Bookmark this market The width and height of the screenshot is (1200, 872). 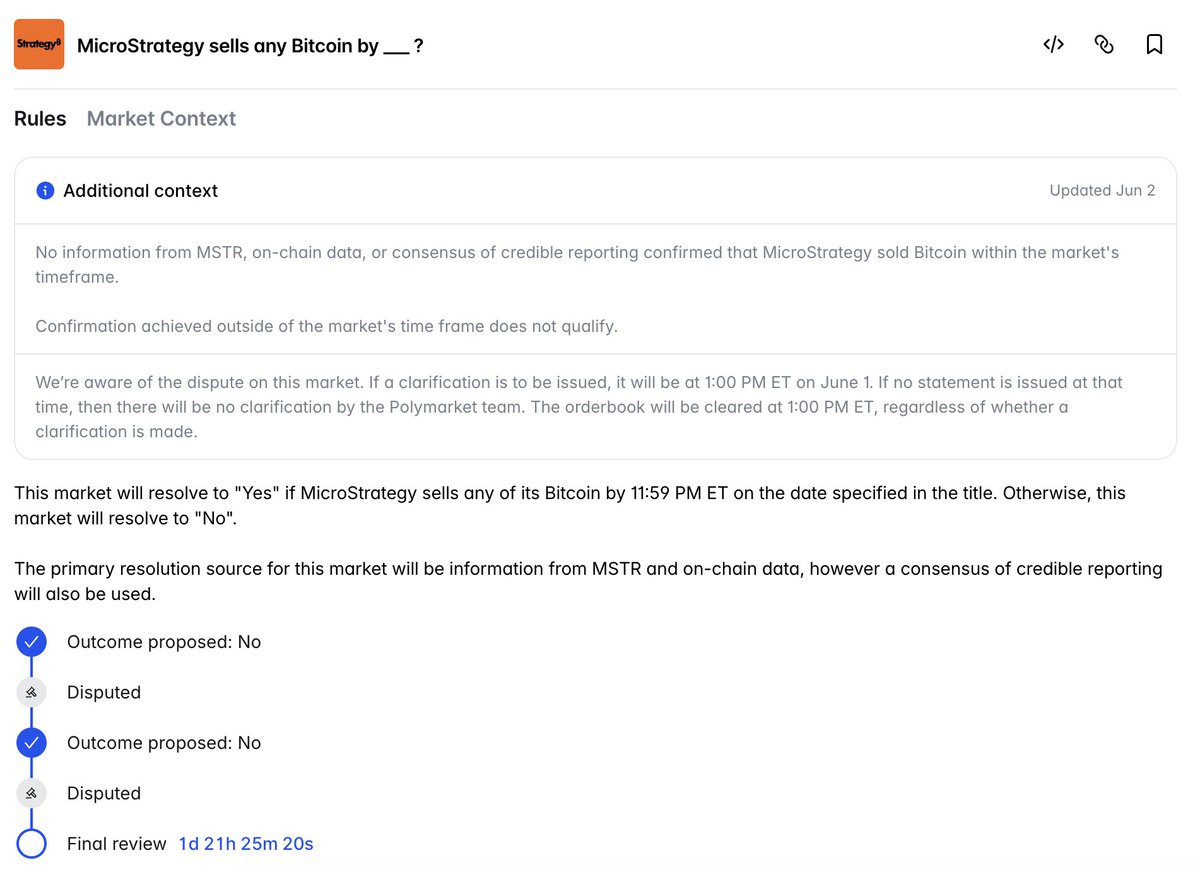[1154, 44]
